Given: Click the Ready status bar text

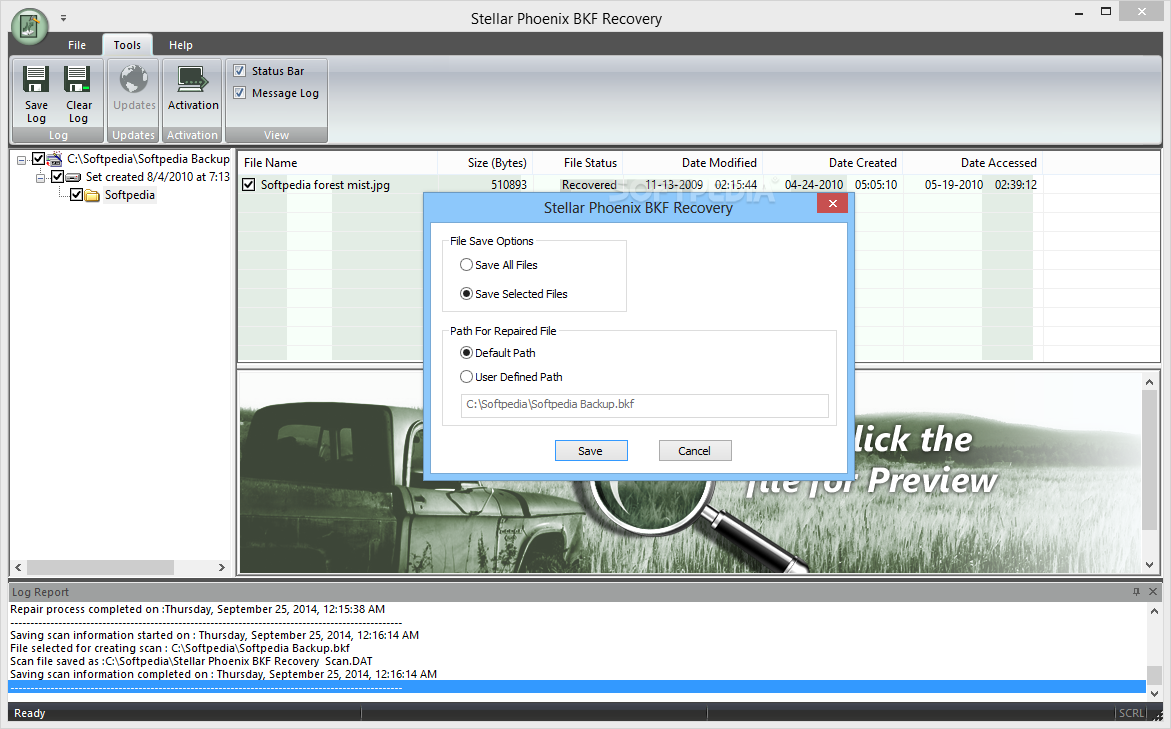Looking at the screenshot, I should [x=30, y=713].
